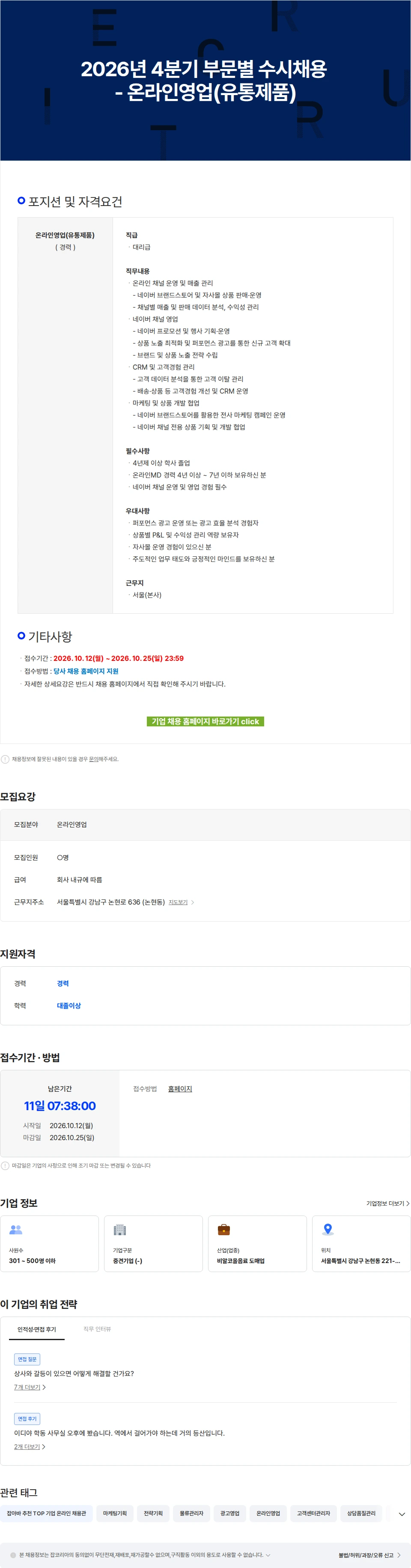Screen dimensions: 411x1568
Task: Open the 문의 link for incorrect info
Action: 93,759
